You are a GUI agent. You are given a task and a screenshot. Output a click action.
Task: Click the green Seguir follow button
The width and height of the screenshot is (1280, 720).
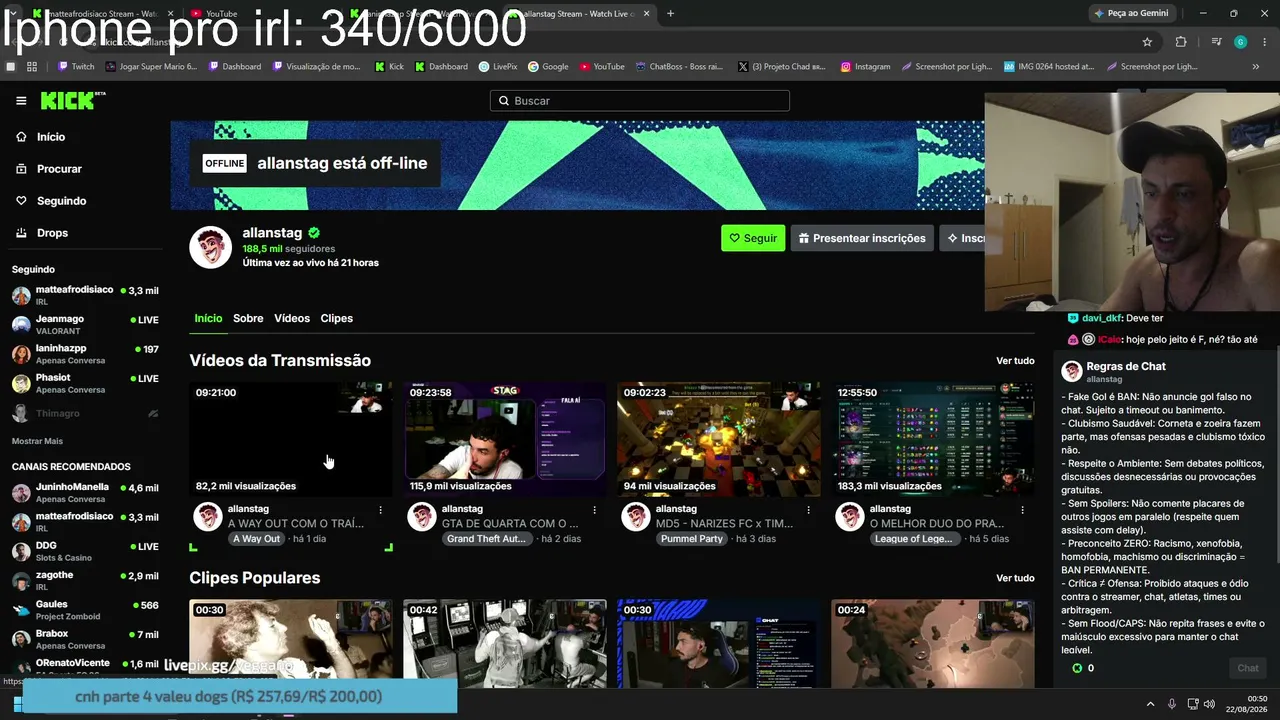pyautogui.click(x=753, y=238)
